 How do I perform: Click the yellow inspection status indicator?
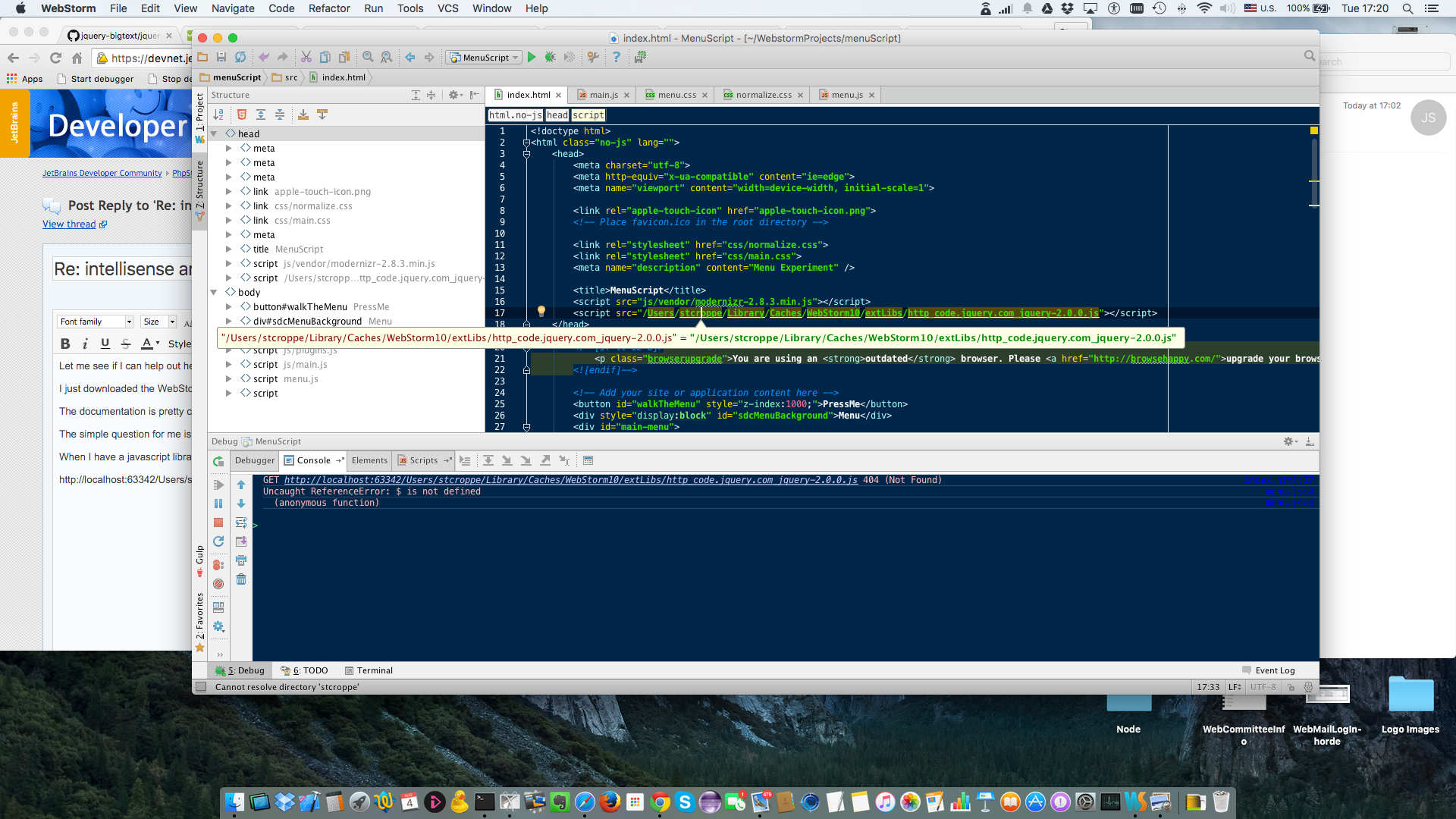1314,131
